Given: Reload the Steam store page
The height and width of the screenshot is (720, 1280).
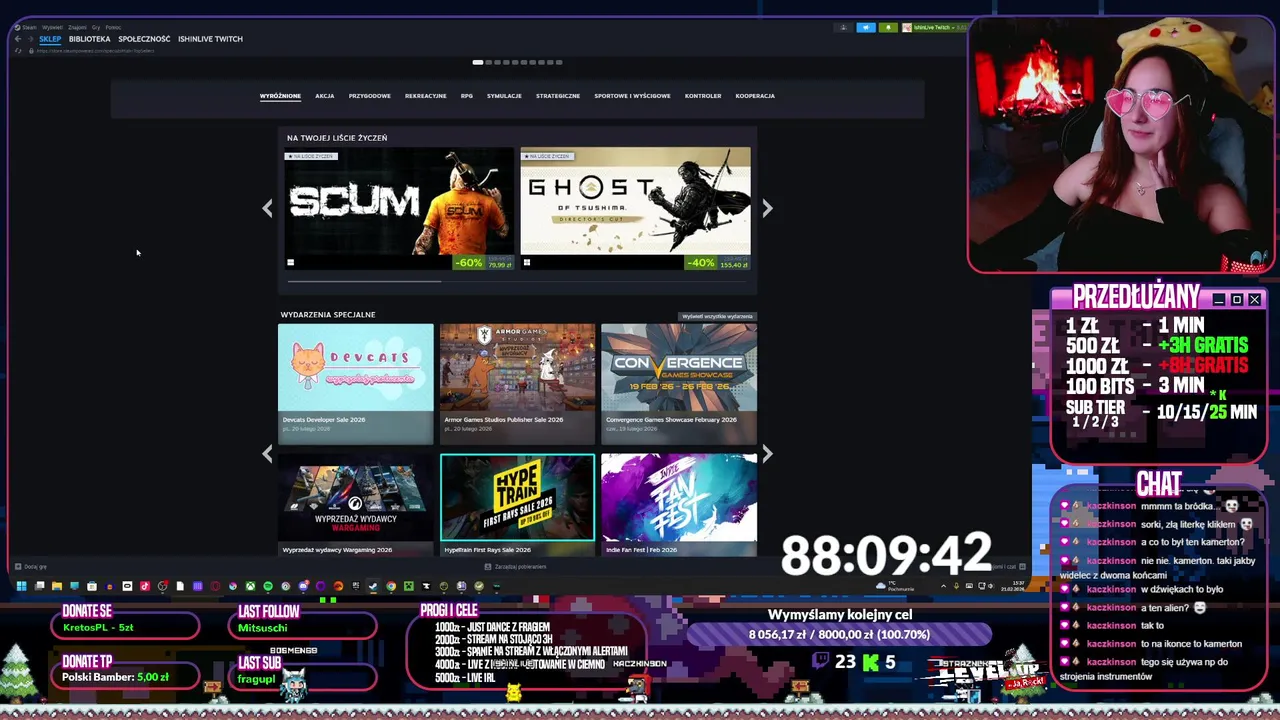Looking at the screenshot, I should click(18, 51).
